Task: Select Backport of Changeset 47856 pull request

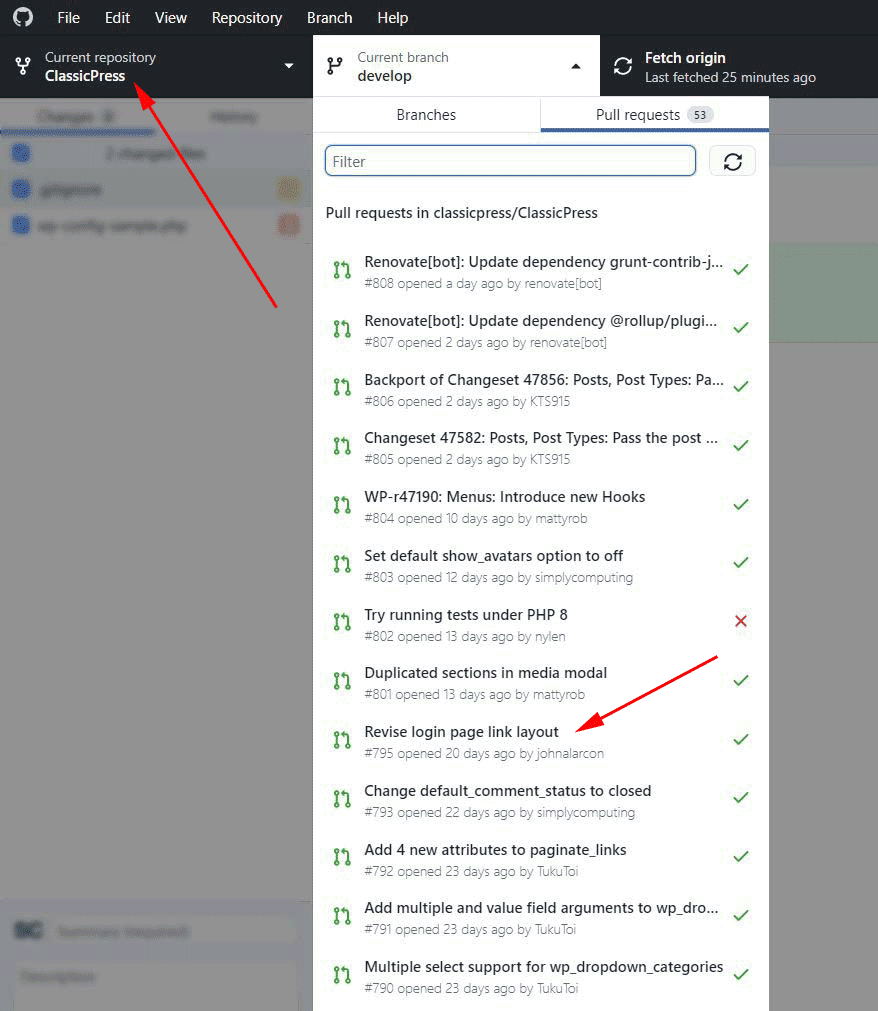Action: coord(541,389)
